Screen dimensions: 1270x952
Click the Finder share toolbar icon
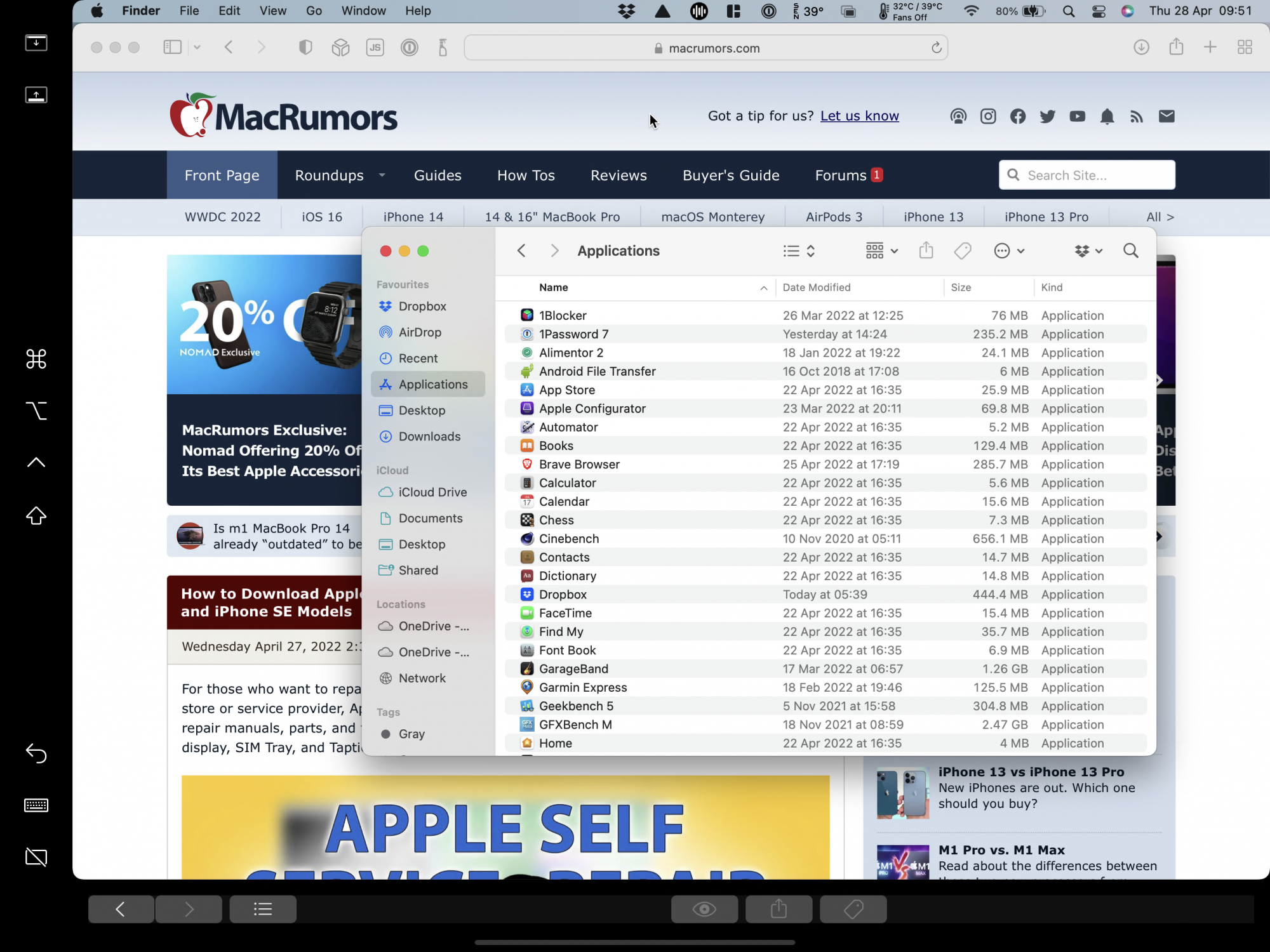click(x=926, y=251)
